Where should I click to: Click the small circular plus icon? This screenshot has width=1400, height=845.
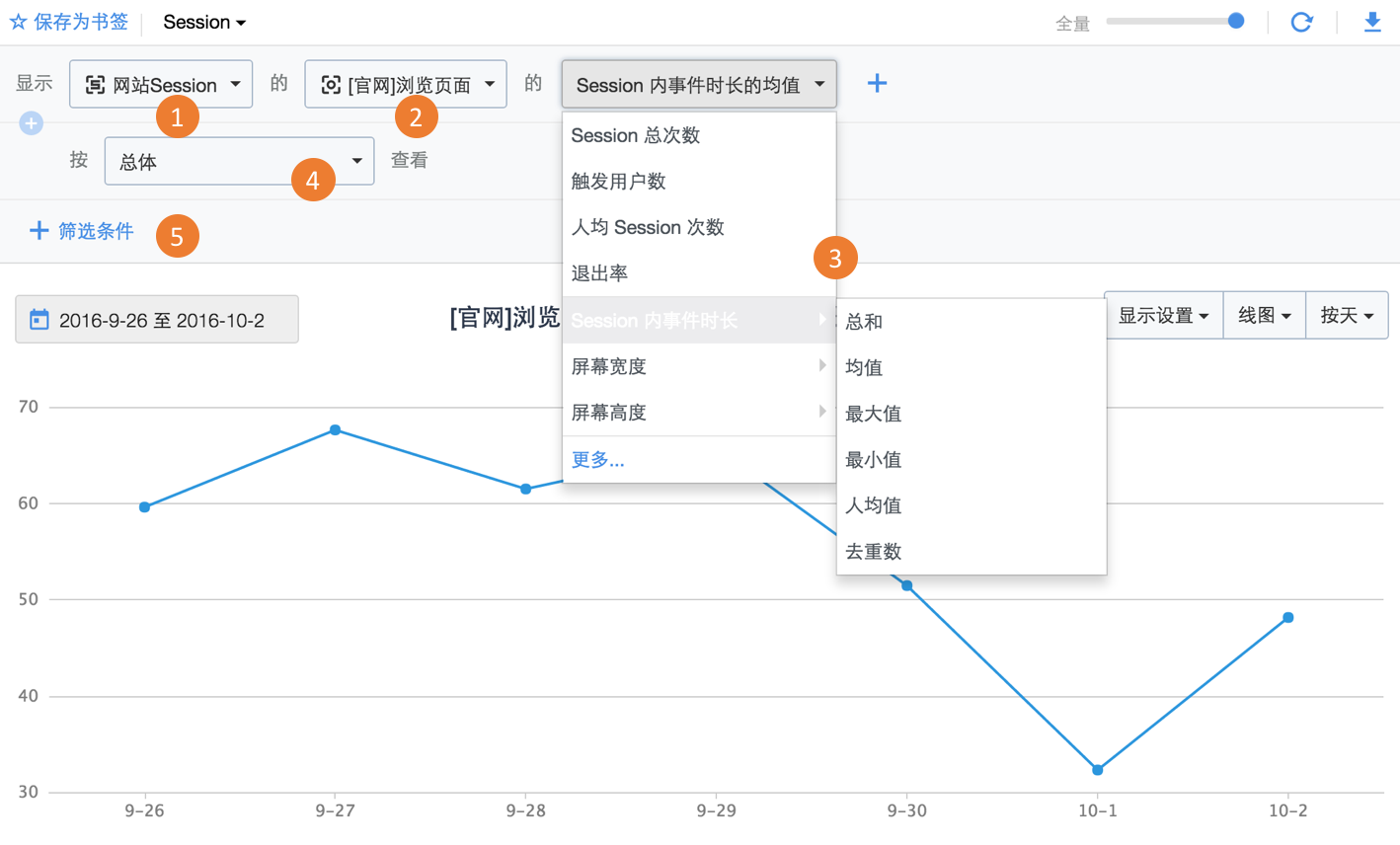click(x=31, y=123)
